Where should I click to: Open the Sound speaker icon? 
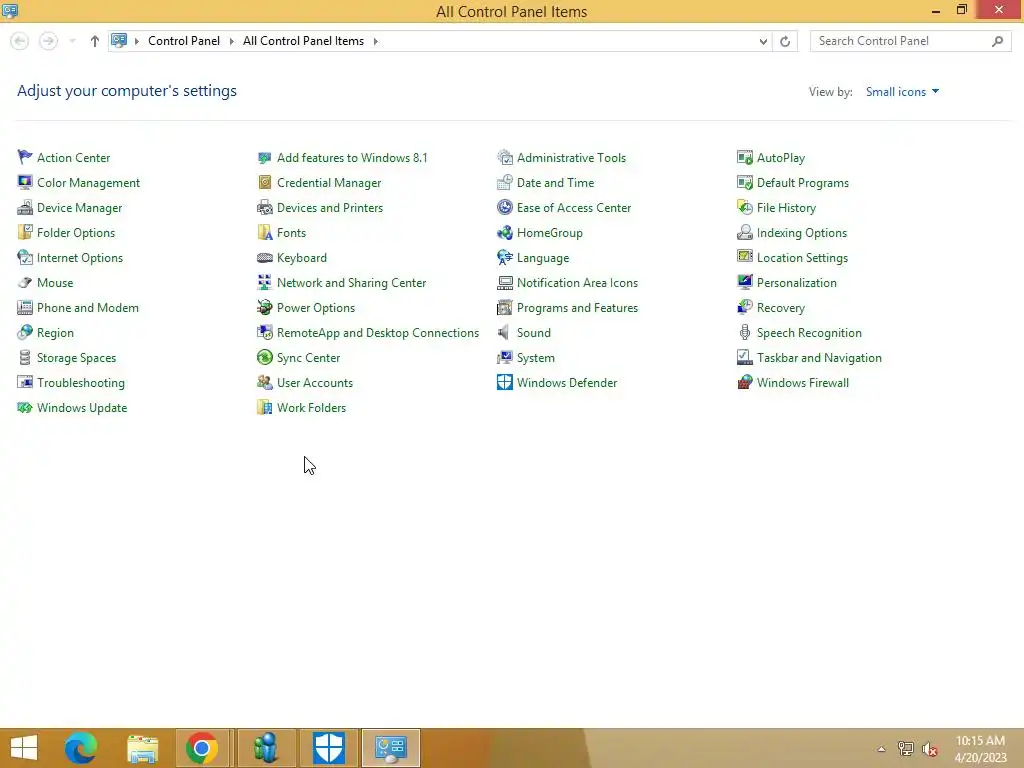(505, 332)
